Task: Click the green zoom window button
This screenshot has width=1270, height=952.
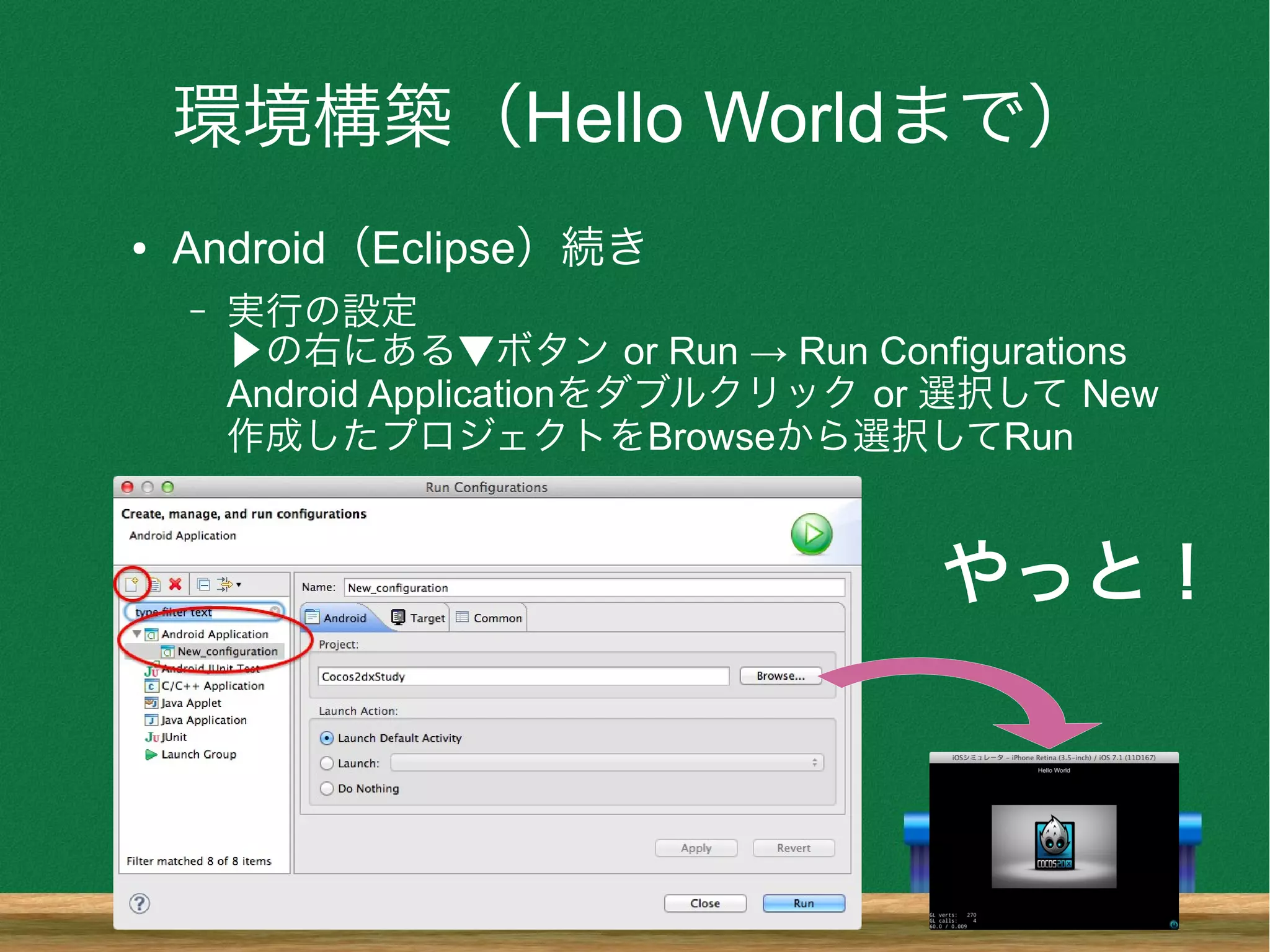Action: tap(167, 487)
